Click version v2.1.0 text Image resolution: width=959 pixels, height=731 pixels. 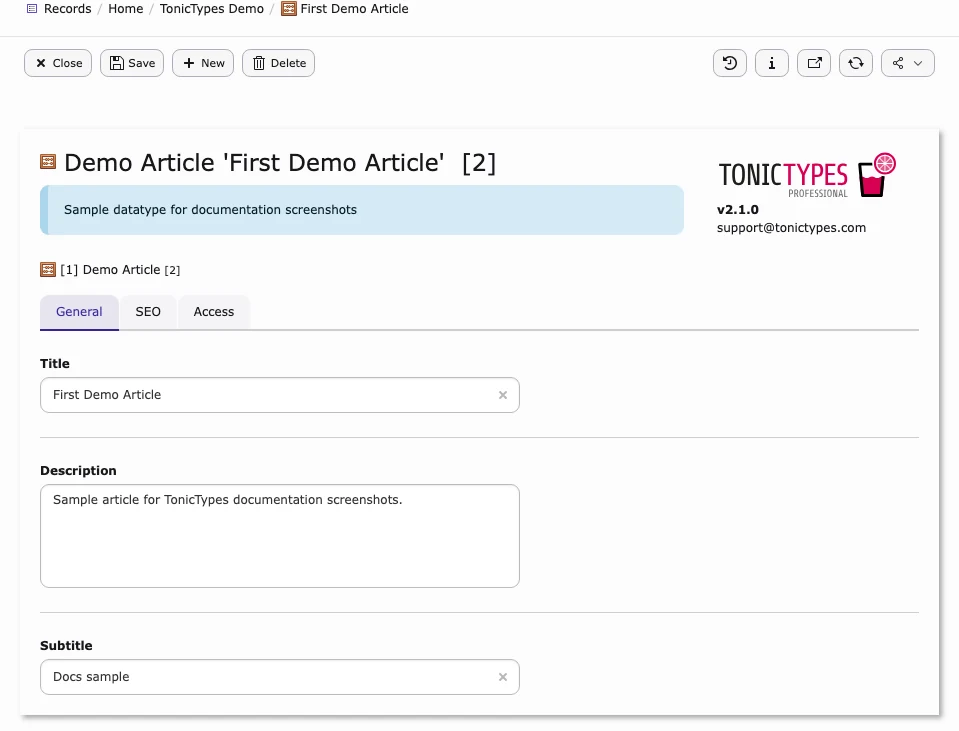738,209
